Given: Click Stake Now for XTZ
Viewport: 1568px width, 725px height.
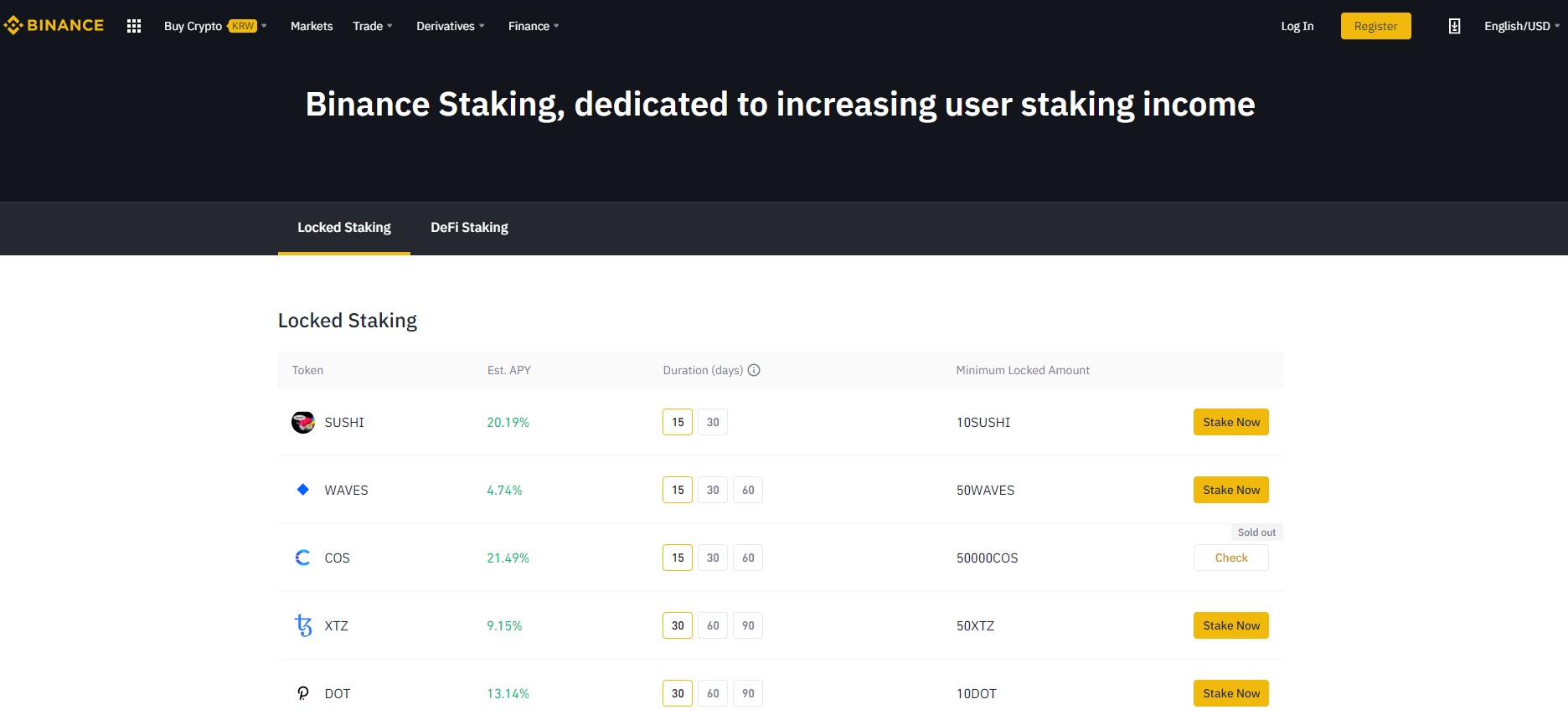Looking at the screenshot, I should [1231, 625].
